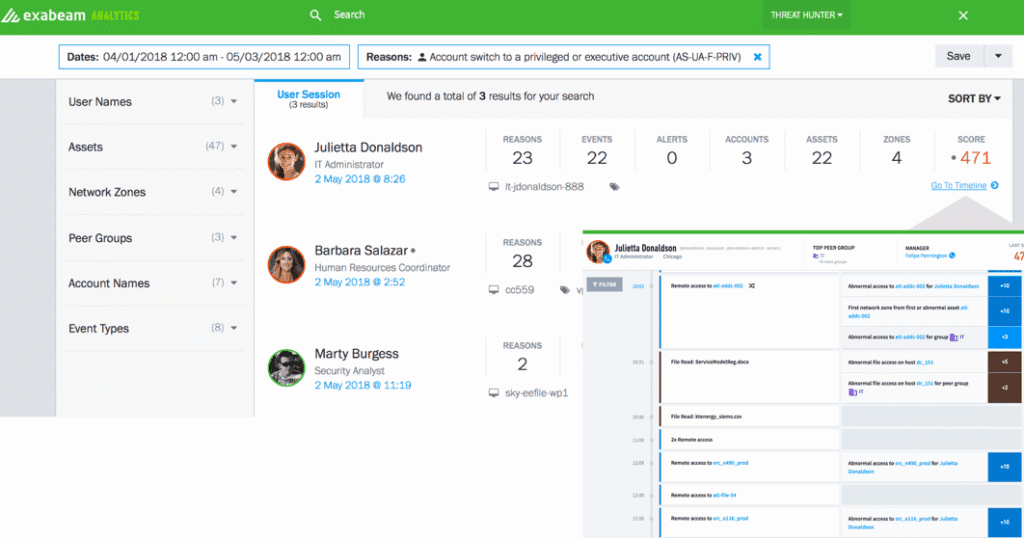Screen dimensions: 1024x538
Task: Expand the Event Types facet
Action: coord(153,328)
